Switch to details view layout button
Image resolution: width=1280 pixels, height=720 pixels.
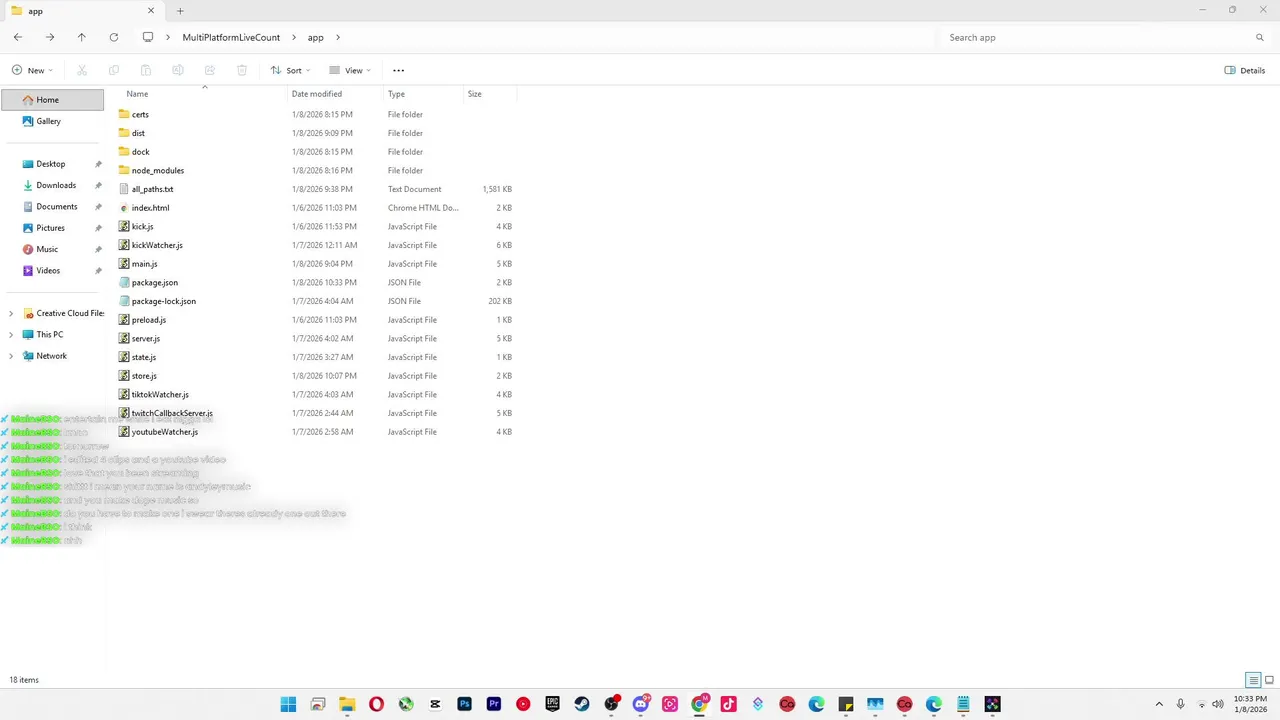[x=1253, y=680]
